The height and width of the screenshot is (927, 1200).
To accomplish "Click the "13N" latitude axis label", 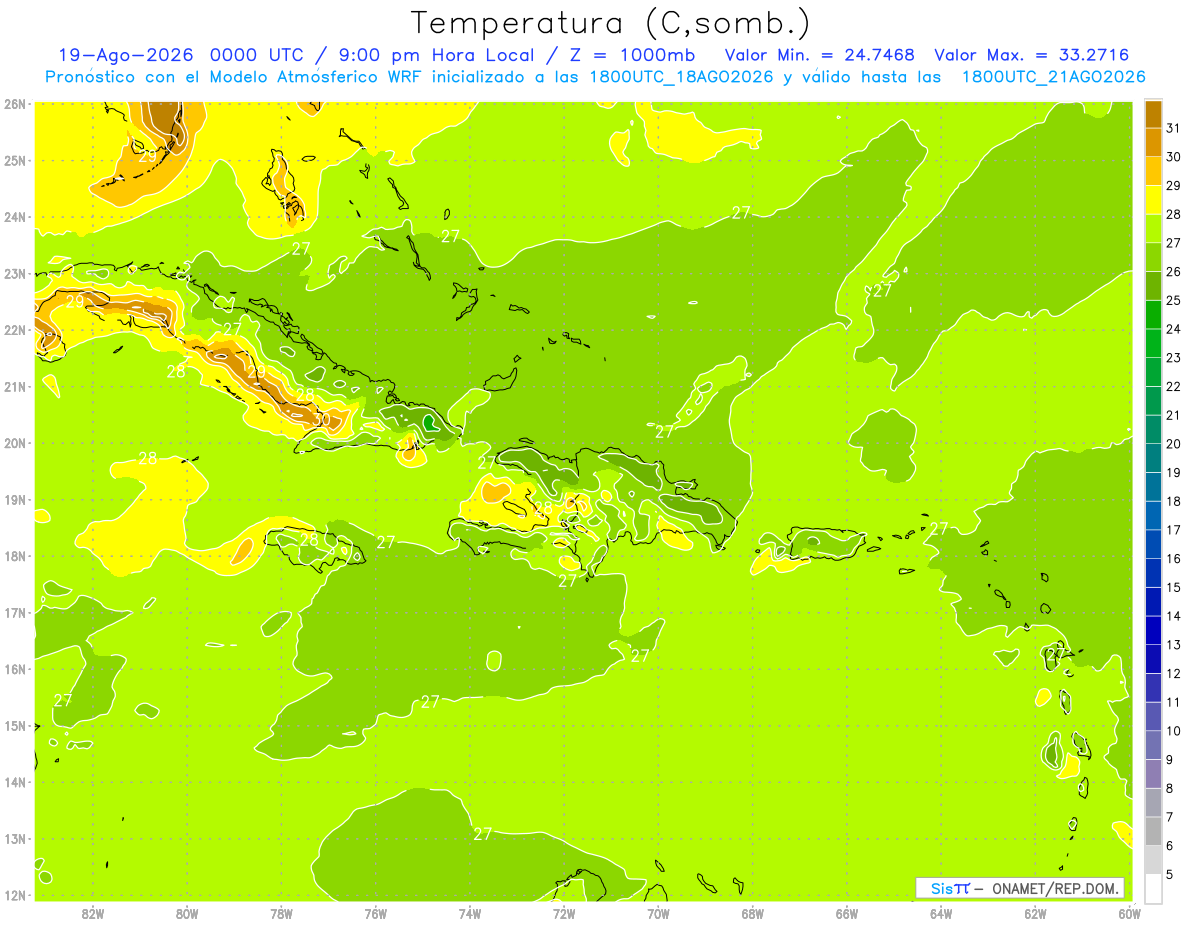I will [14, 838].
